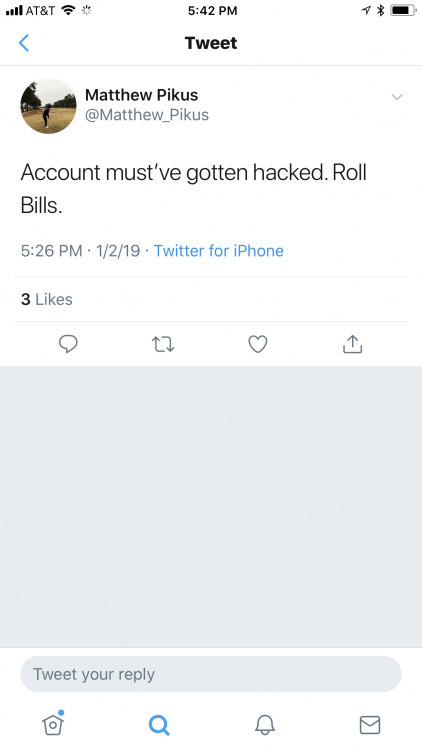Open the Matthew Pikus display name
This screenshot has height=750, width=422.
[142, 95]
